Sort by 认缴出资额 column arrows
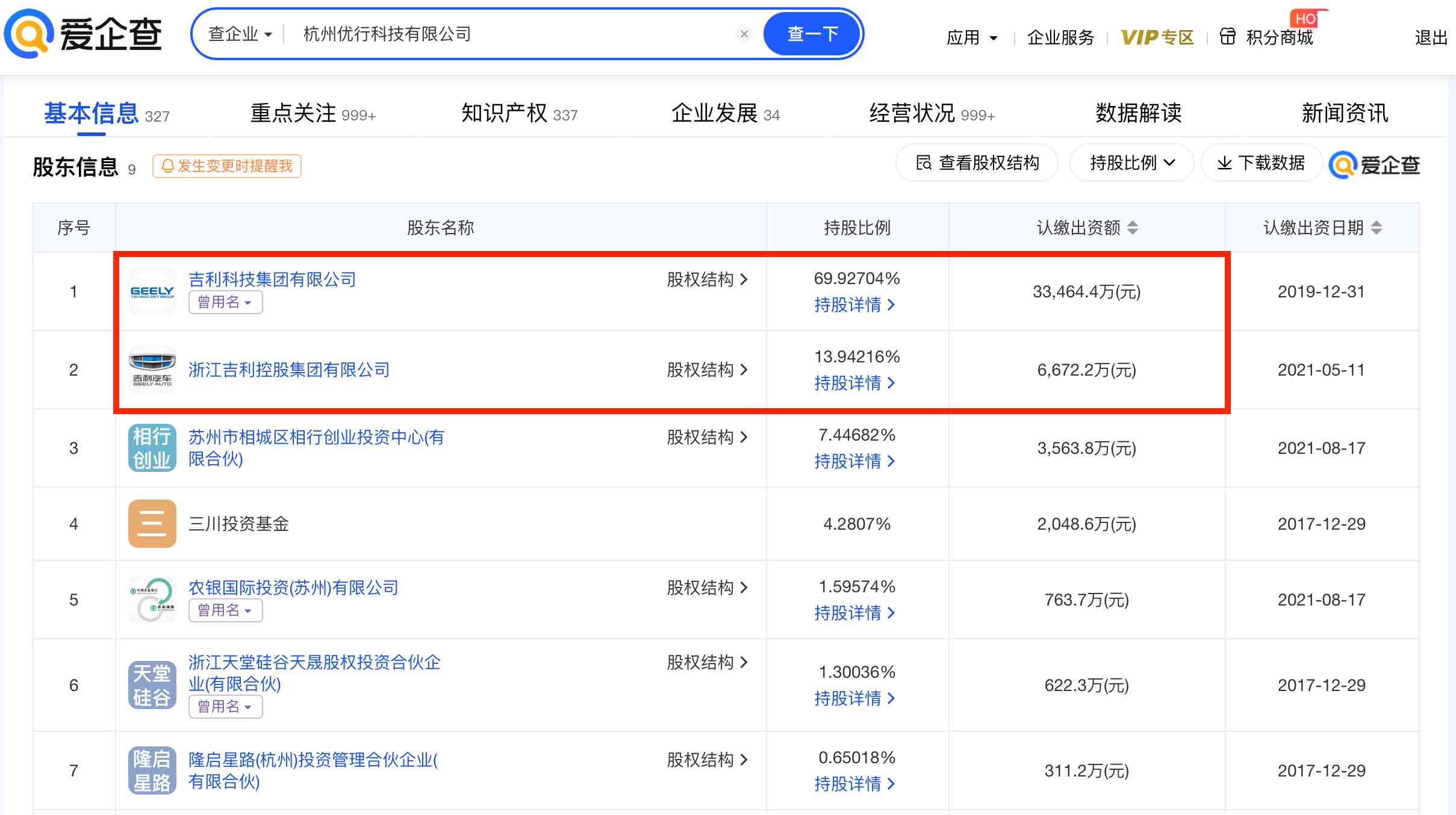The image size is (1456, 815). point(1133,228)
